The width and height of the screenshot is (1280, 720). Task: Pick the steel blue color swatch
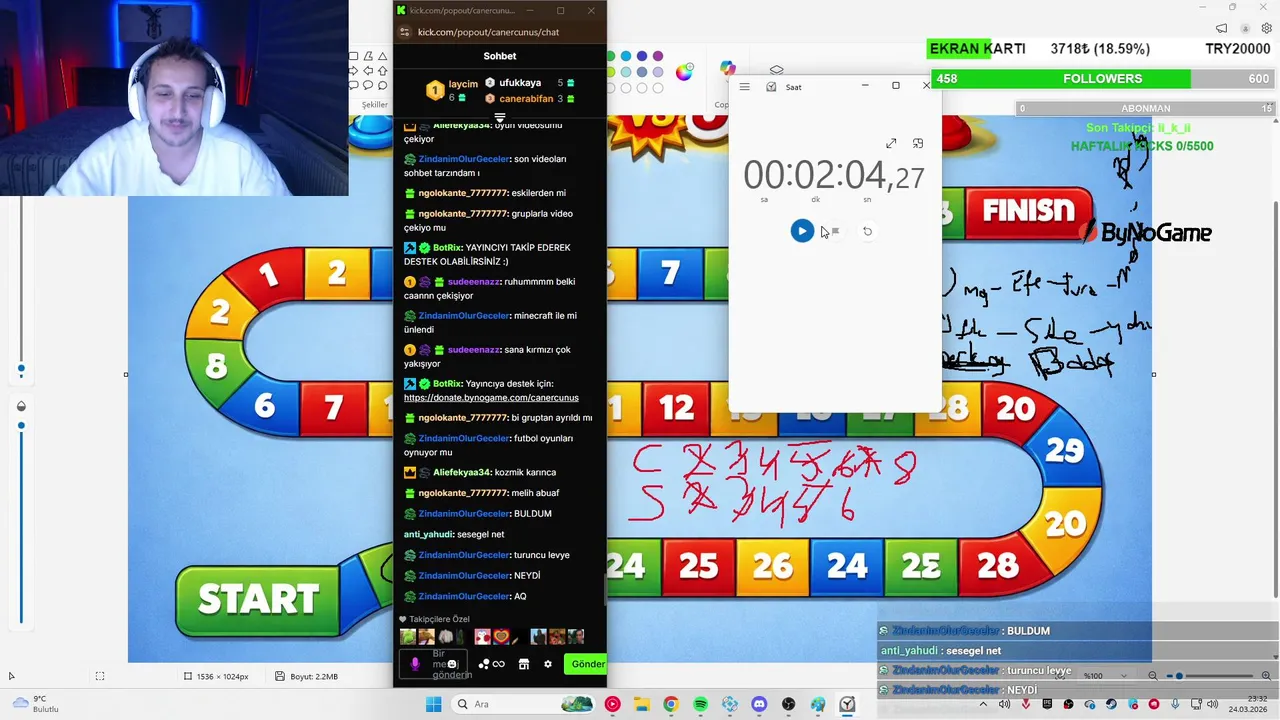coord(642,72)
